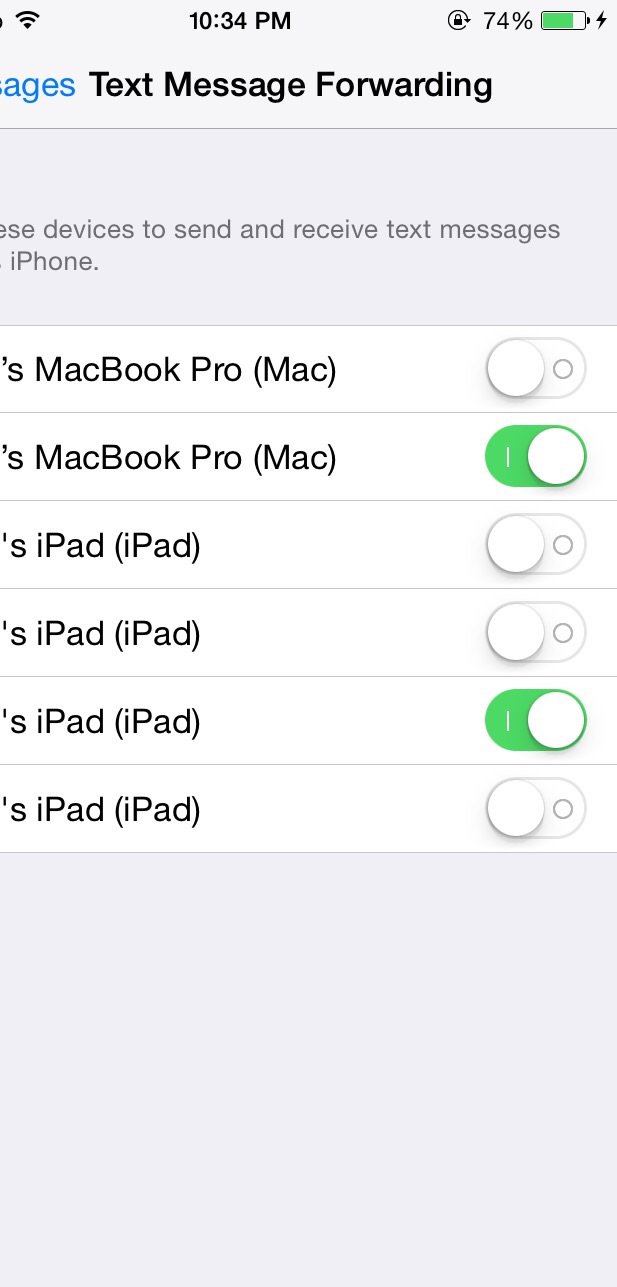The height and width of the screenshot is (1287, 617).
Task: Tap the Wi-Fi signal icon in status bar
Action: 27,20
